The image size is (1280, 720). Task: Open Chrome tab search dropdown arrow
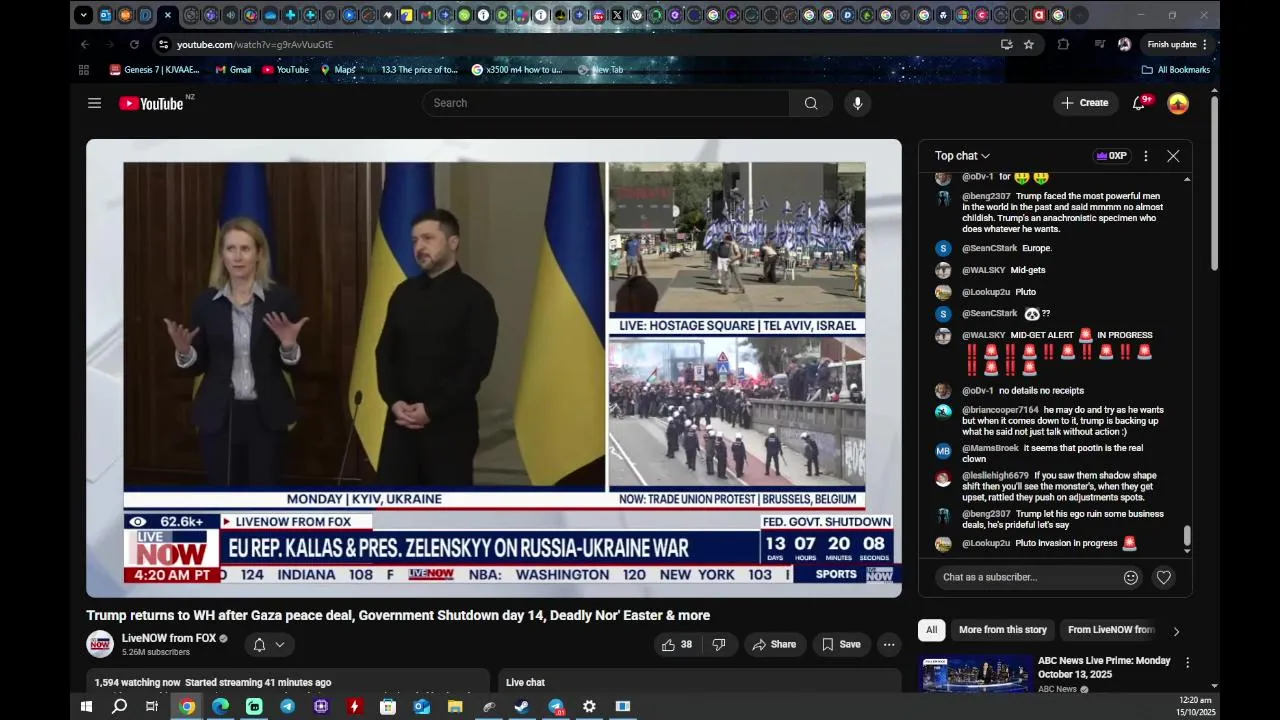pyautogui.click(x=84, y=15)
